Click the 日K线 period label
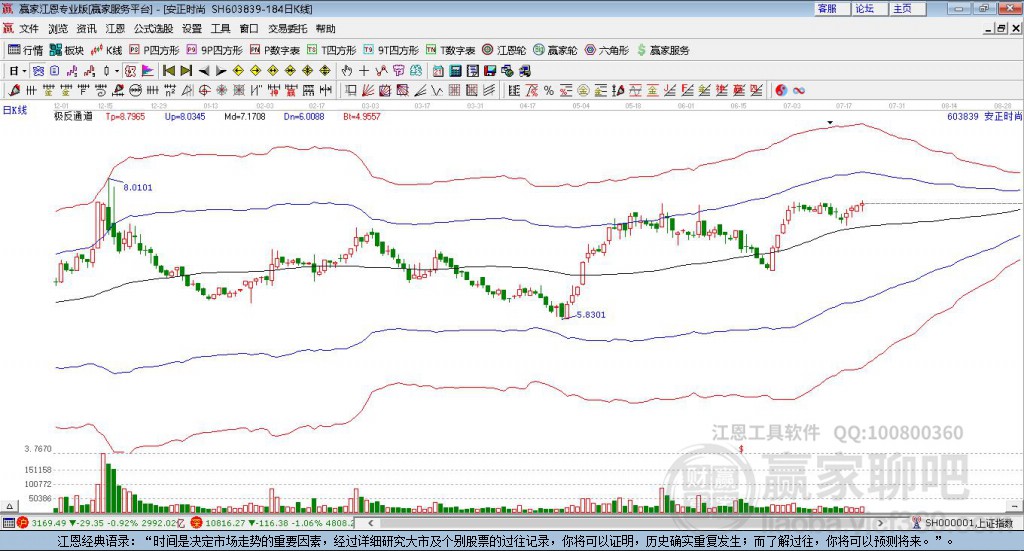Viewport: 1024px width, 551px height. point(14,110)
